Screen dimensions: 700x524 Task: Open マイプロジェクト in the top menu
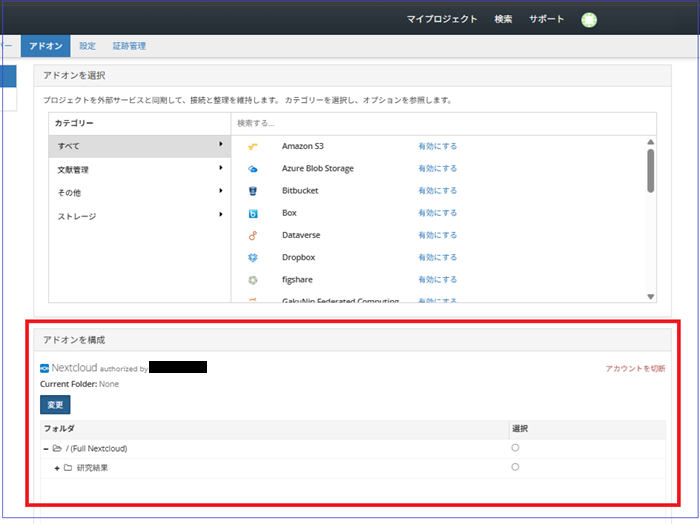(442, 19)
